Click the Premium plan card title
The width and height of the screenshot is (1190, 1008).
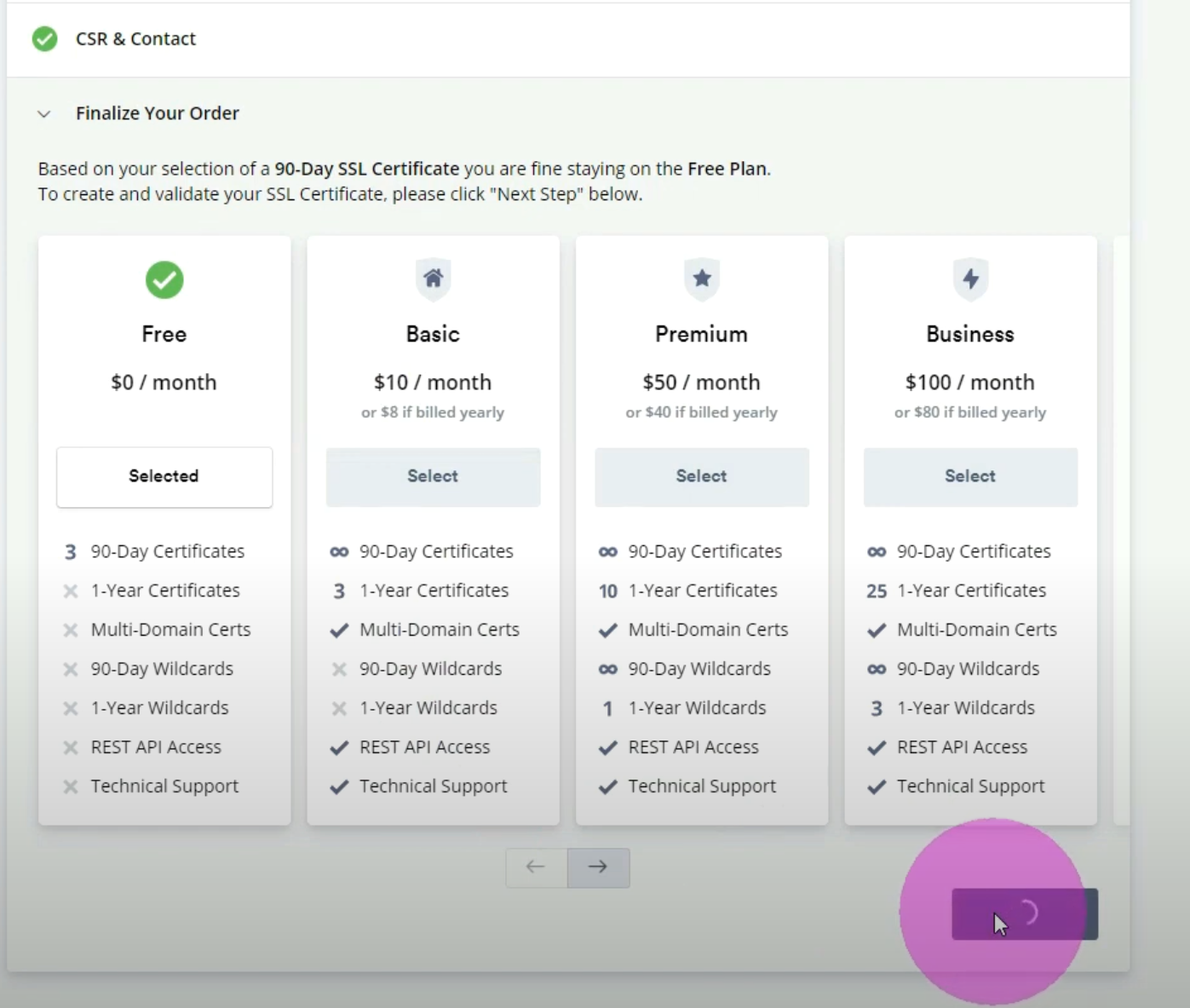[701, 334]
